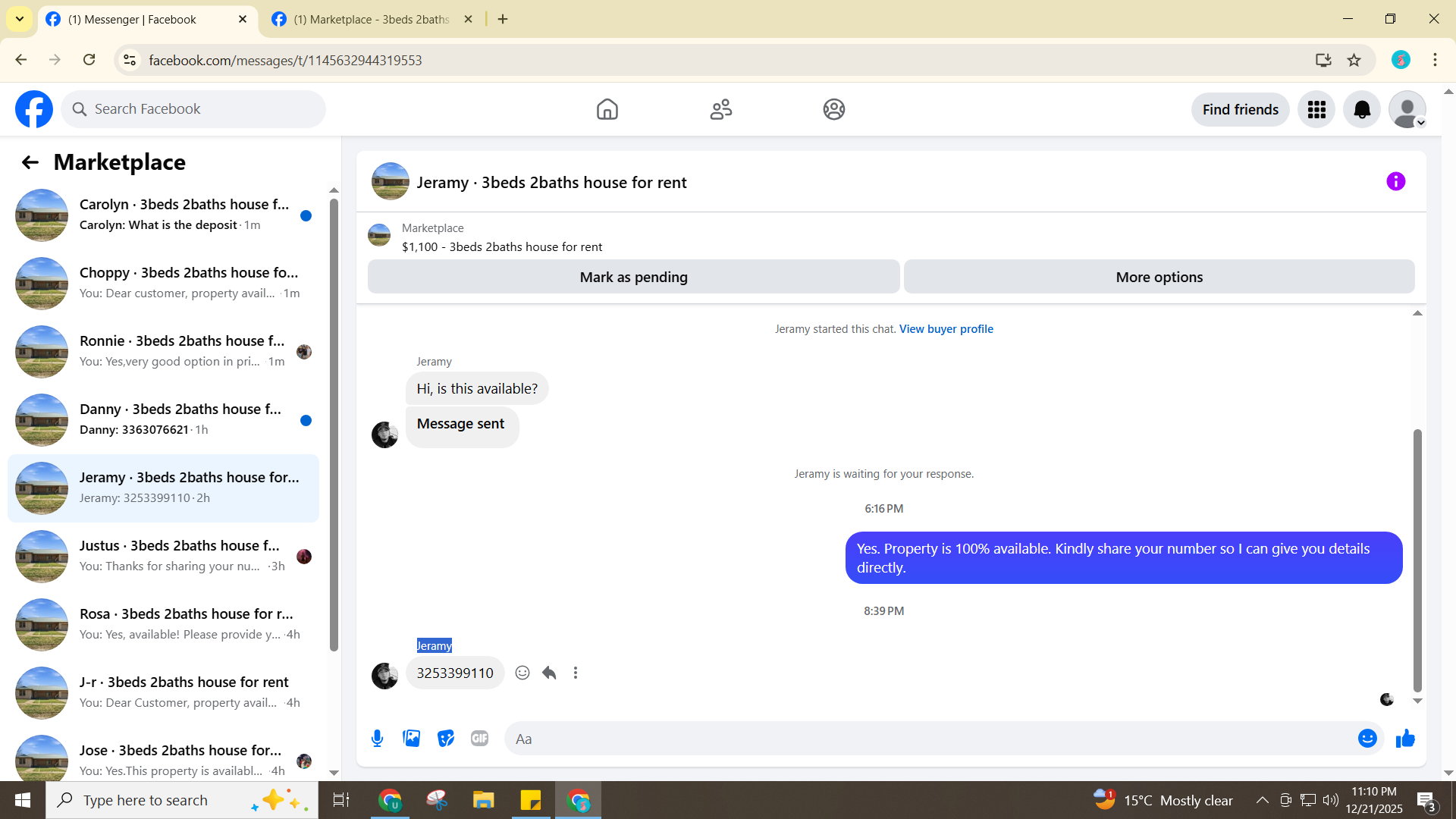Open the Facebook home logo
Viewport: 1456px width, 819px height.
coord(34,109)
